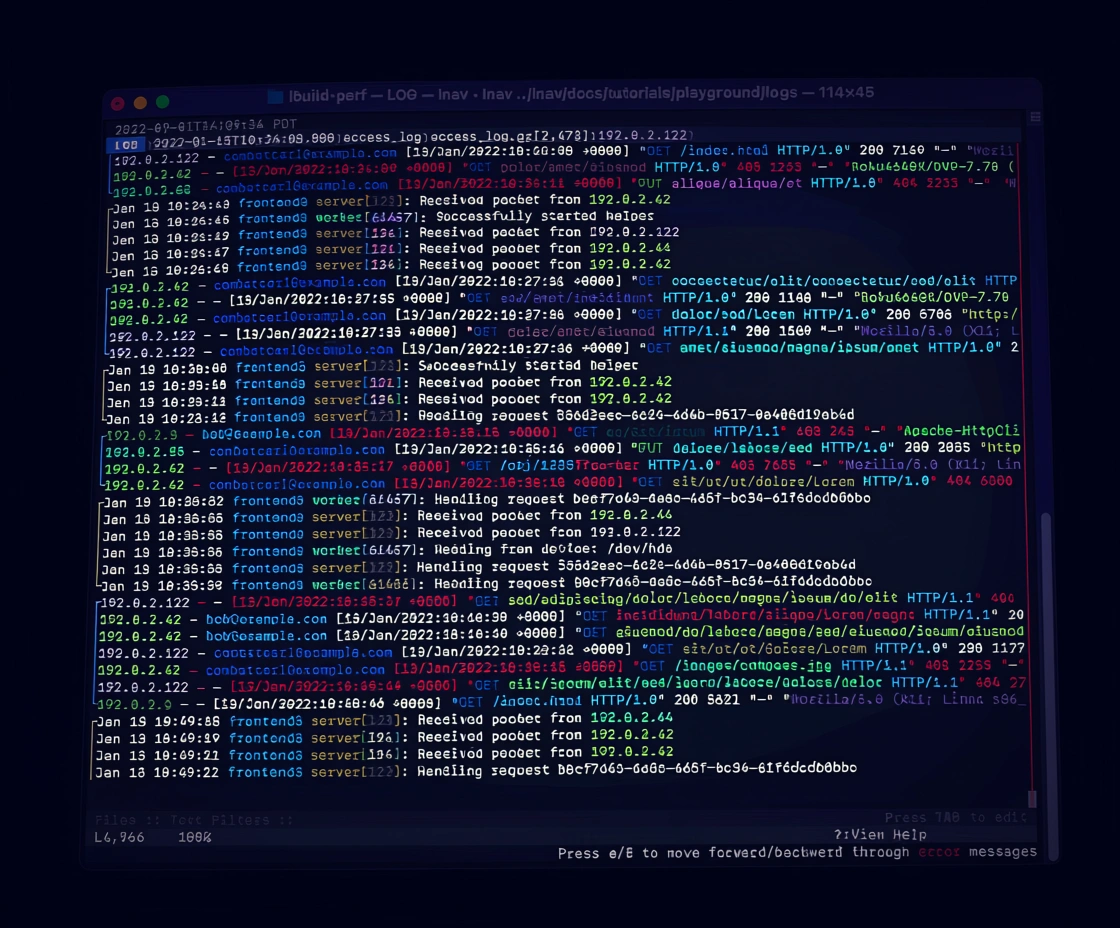Minimize the window using the yellow button
Screen dimensions: 1120x928
coord(140,102)
